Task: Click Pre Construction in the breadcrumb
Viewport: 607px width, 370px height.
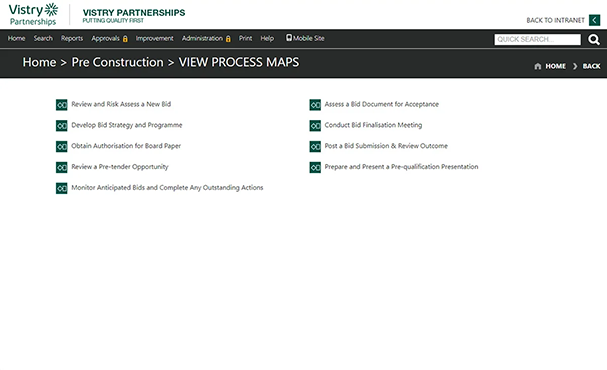Action: [x=117, y=62]
